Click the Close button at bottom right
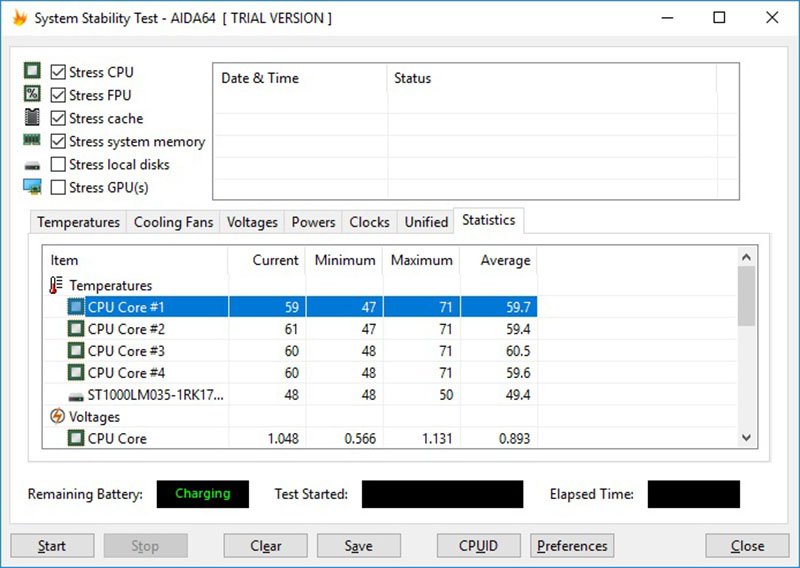 pyautogui.click(x=747, y=546)
